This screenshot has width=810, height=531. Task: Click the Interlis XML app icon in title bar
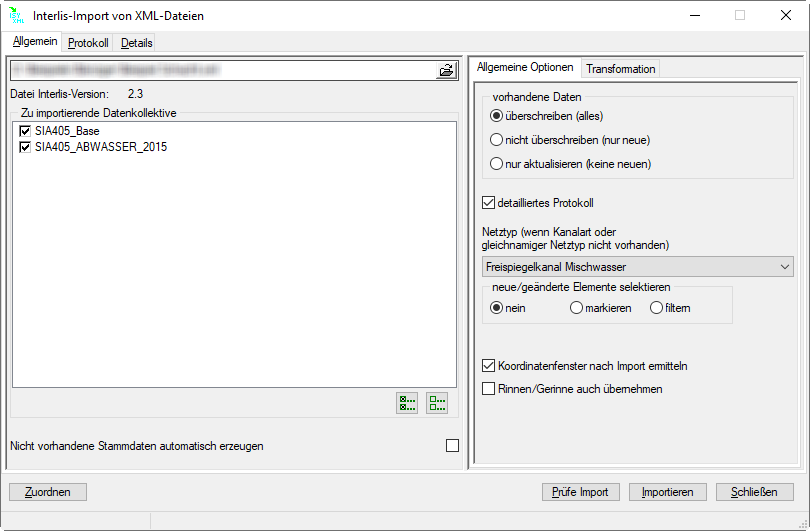coord(17,15)
